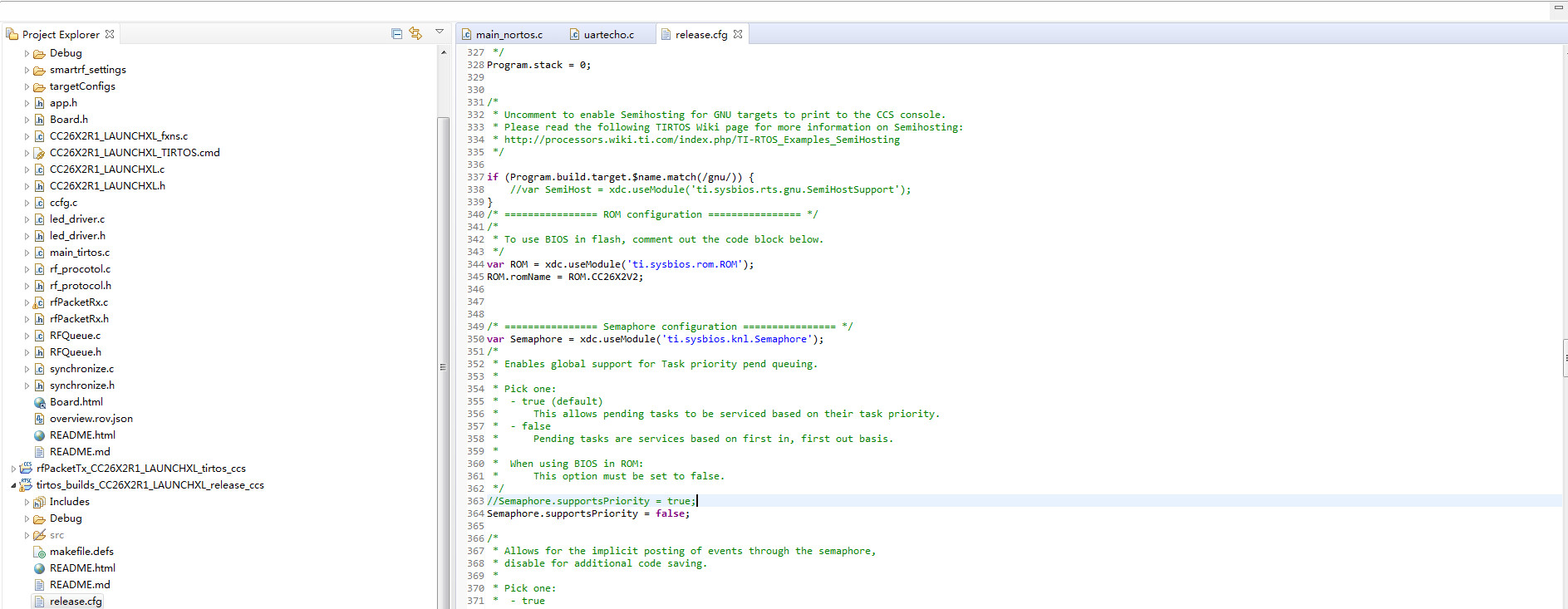Click line number 350 in the gutter
Image resolution: width=1568 pixels, height=609 pixels.
click(475, 339)
